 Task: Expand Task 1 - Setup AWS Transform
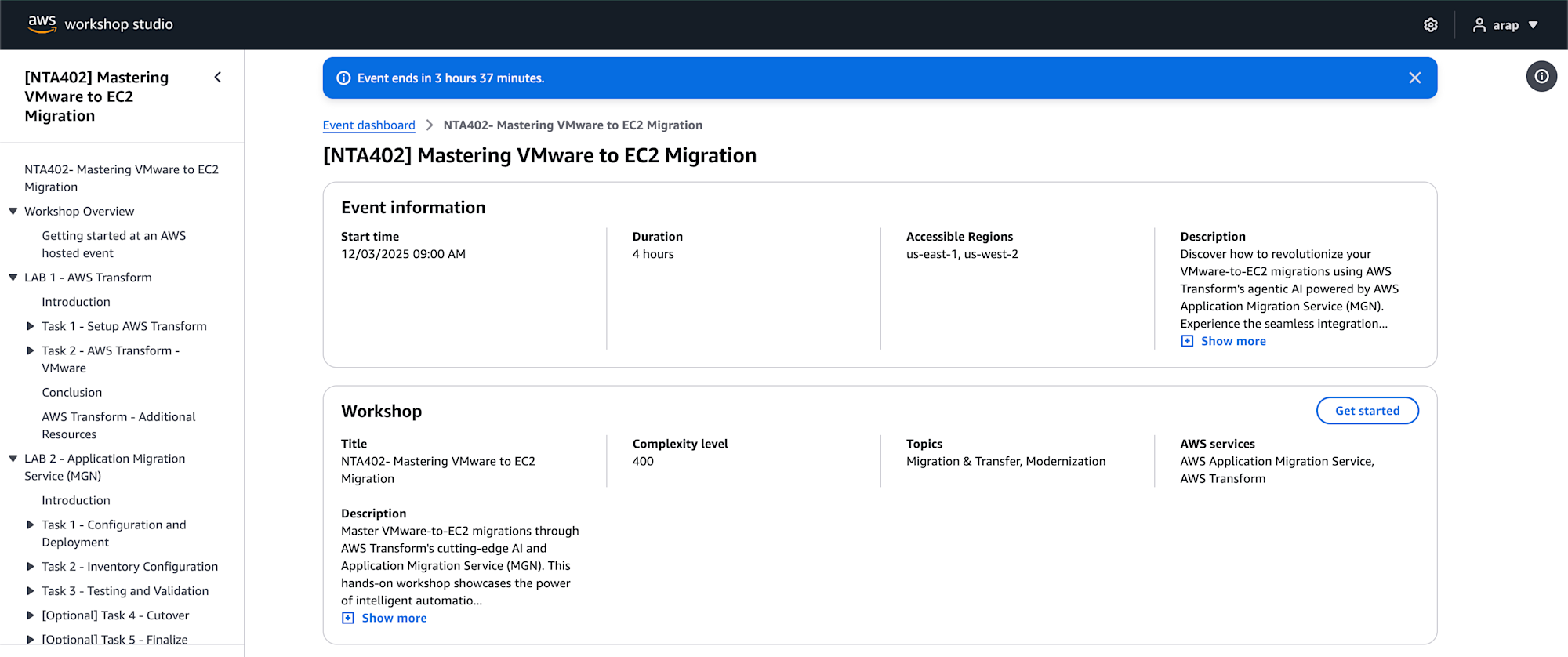tap(31, 326)
